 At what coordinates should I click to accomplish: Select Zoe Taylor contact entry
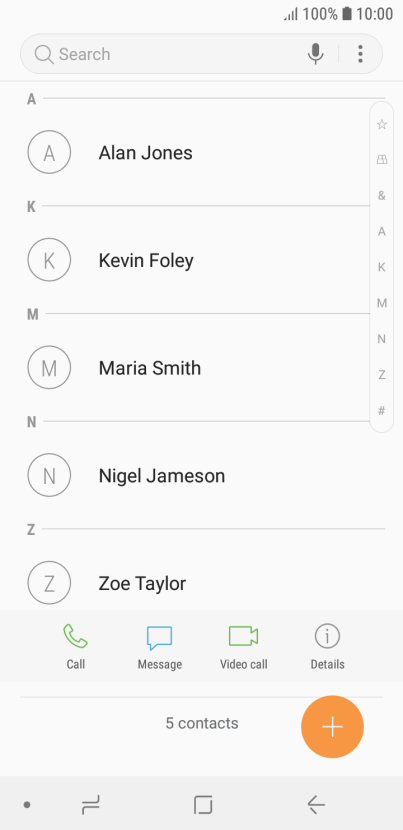[201, 582]
